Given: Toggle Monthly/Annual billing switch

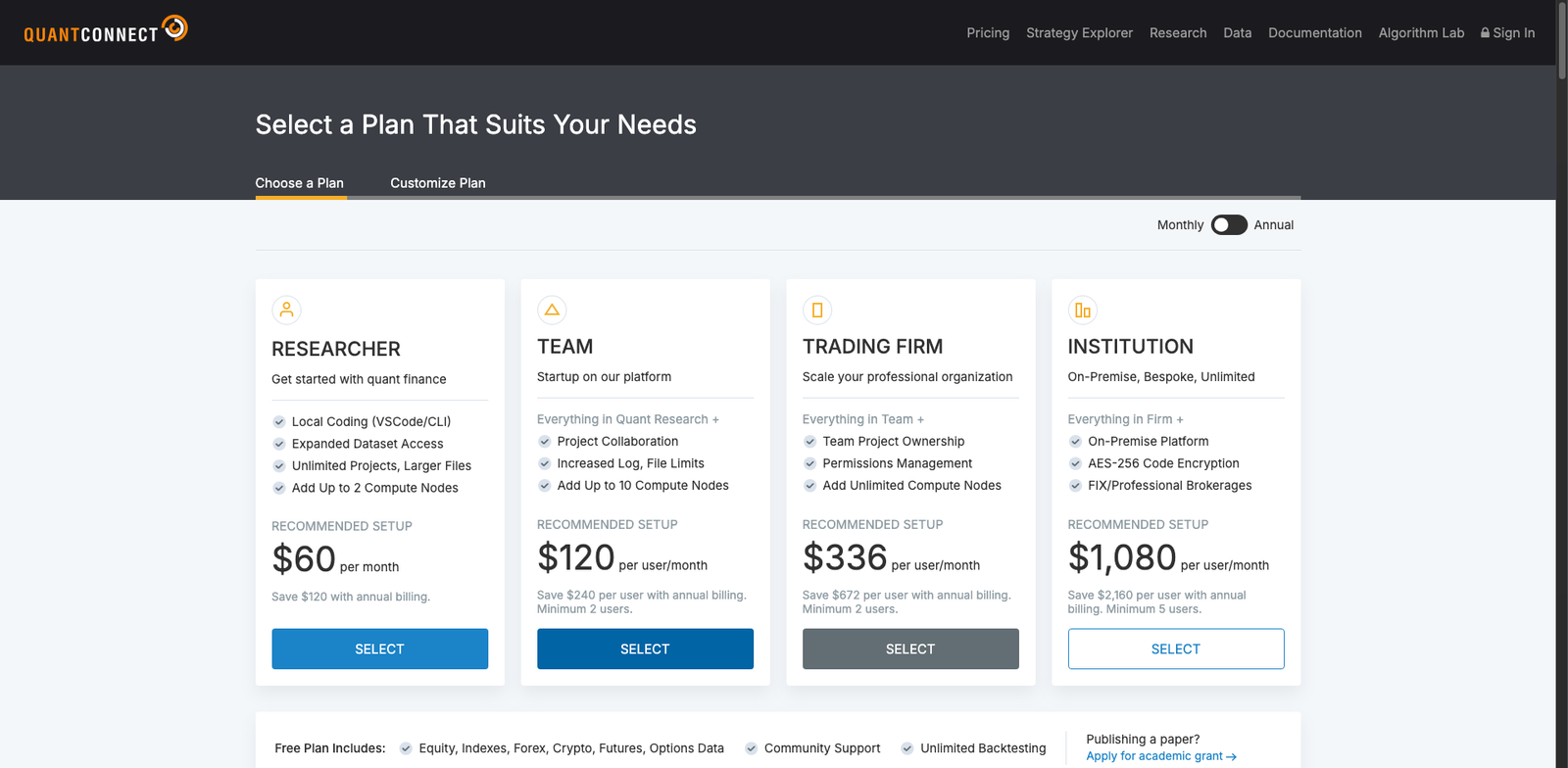Looking at the screenshot, I should [1229, 225].
